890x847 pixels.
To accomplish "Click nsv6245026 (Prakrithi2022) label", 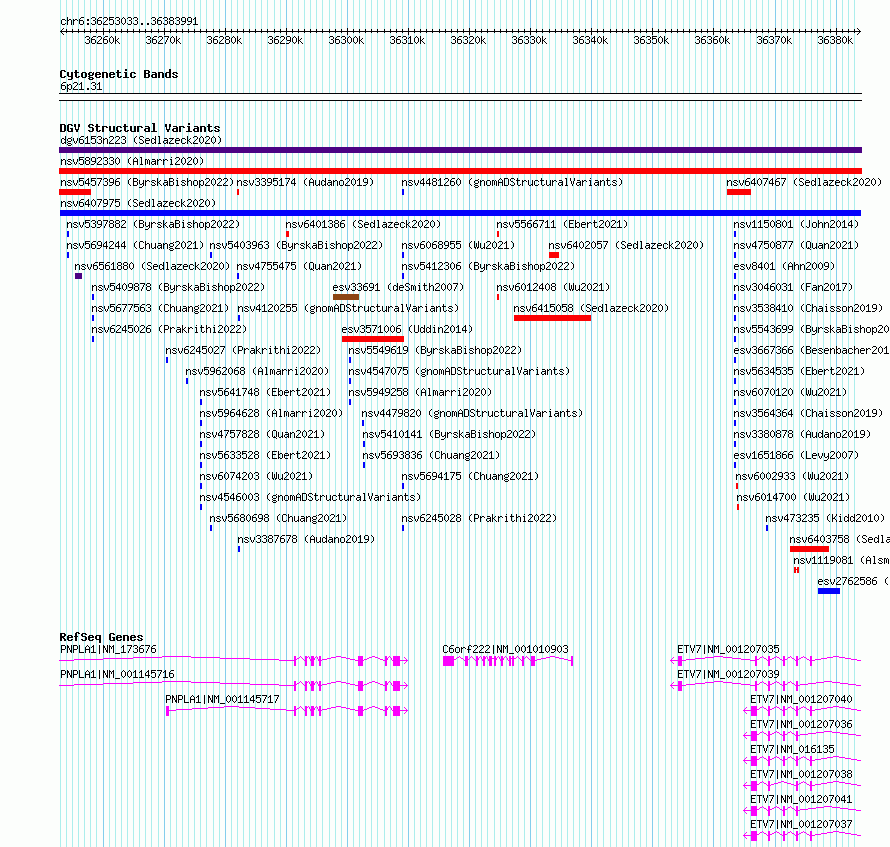I will coord(169,329).
